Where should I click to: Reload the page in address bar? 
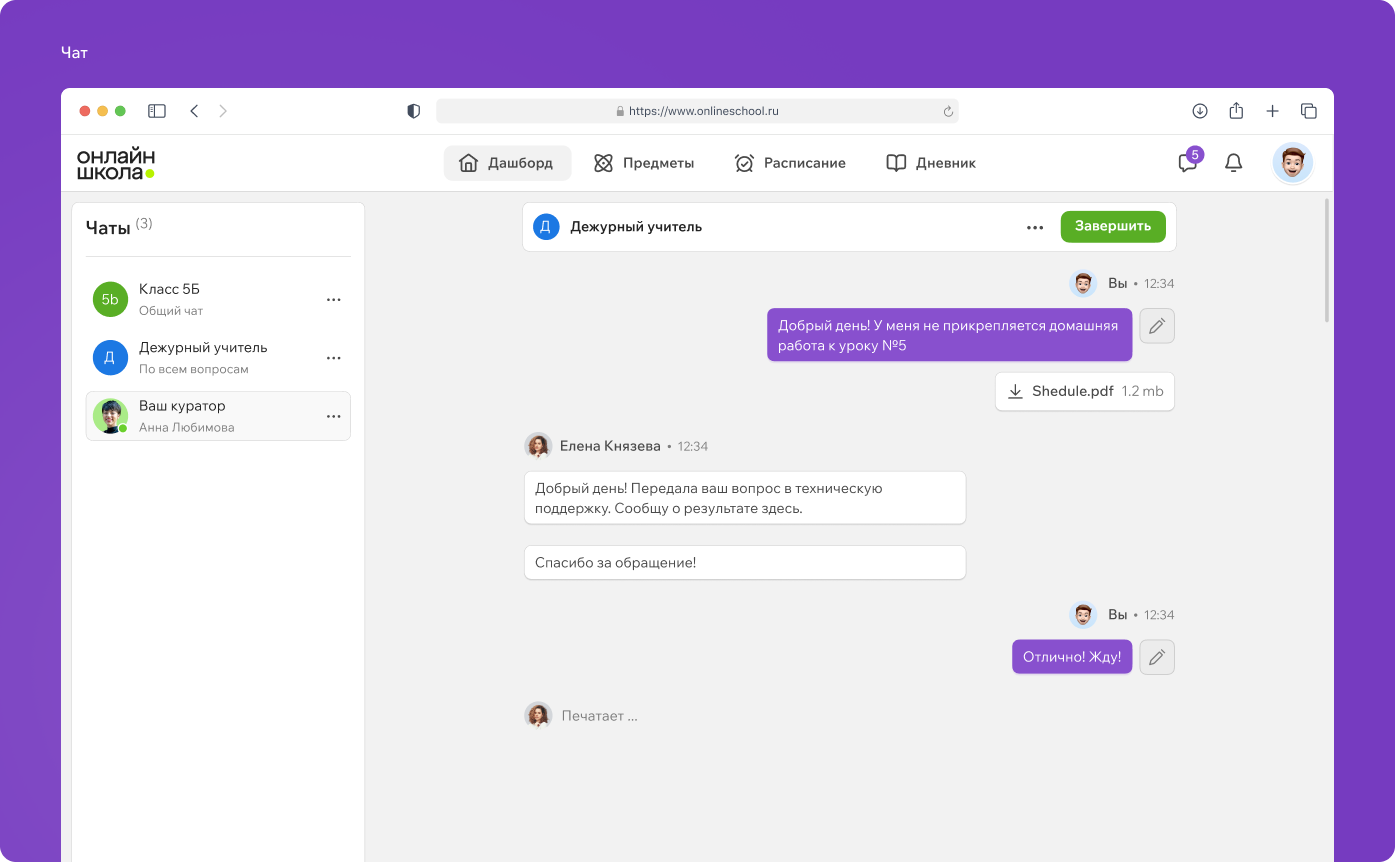[947, 111]
